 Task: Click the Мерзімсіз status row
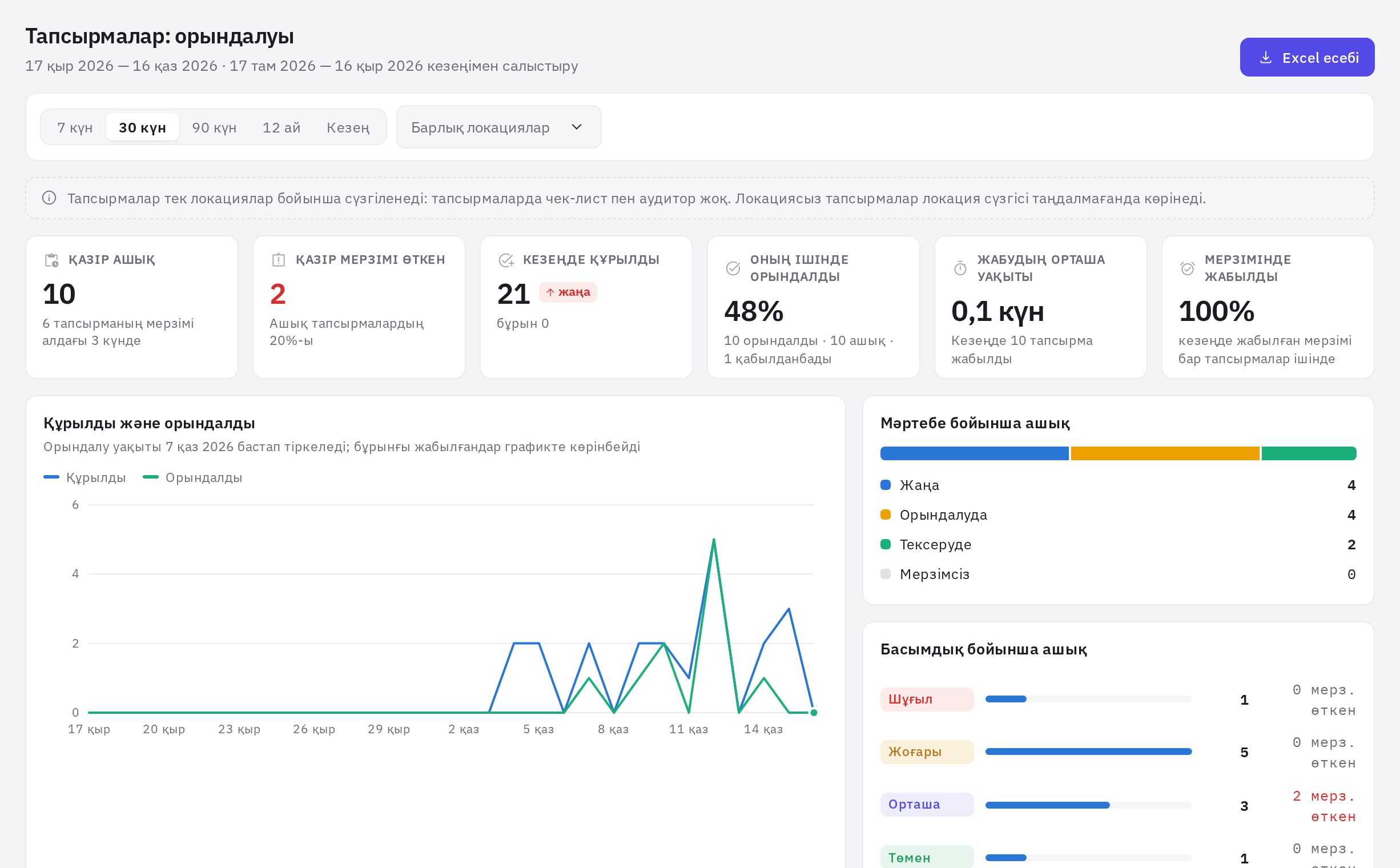coord(1118,574)
